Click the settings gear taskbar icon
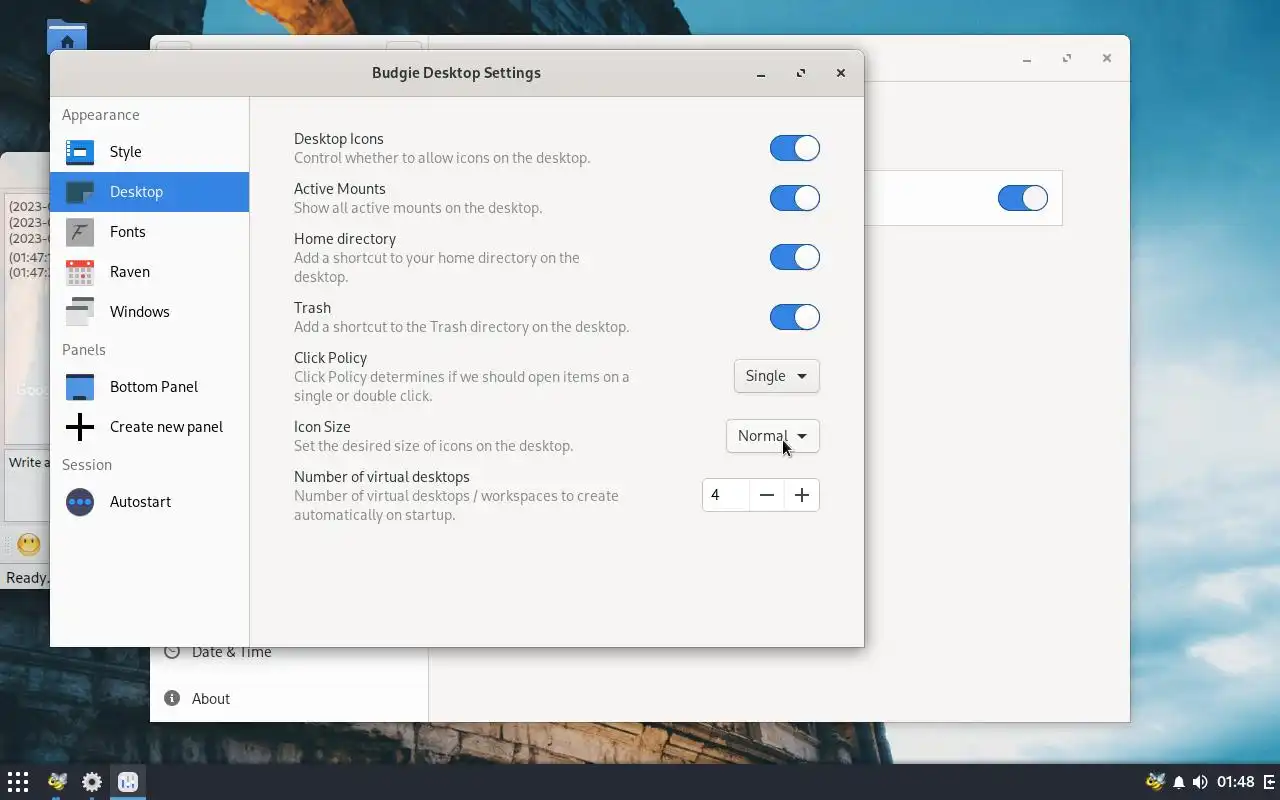The width and height of the screenshot is (1280, 800). pyautogui.click(x=92, y=782)
